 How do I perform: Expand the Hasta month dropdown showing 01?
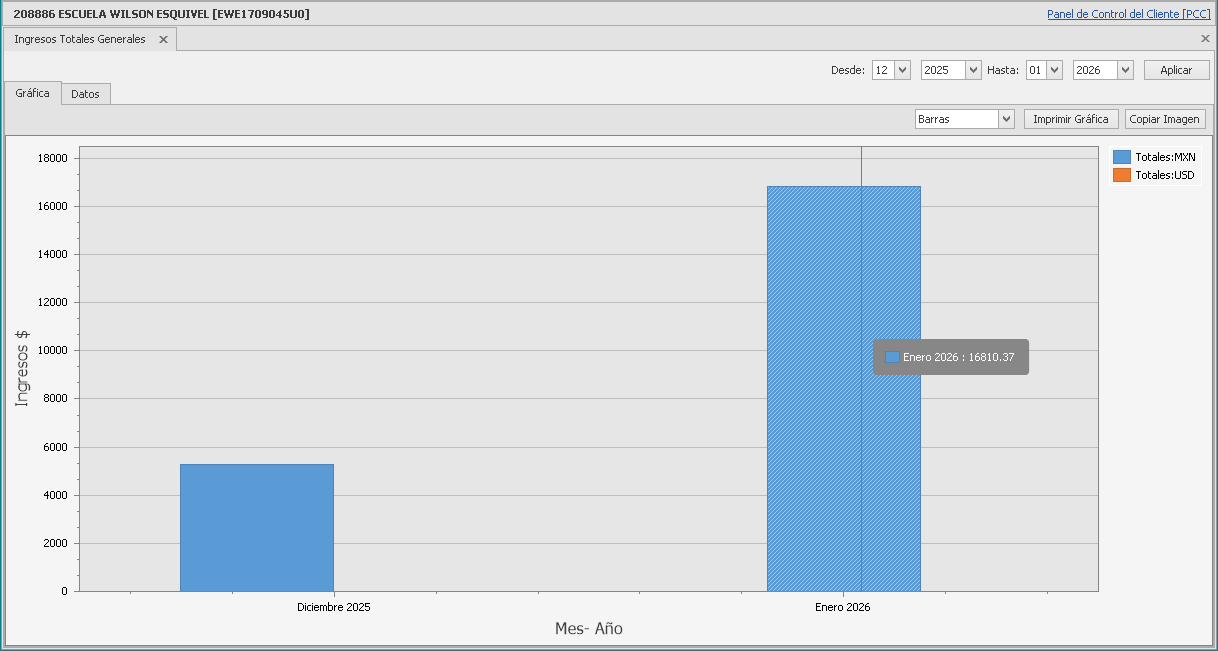click(x=1054, y=70)
